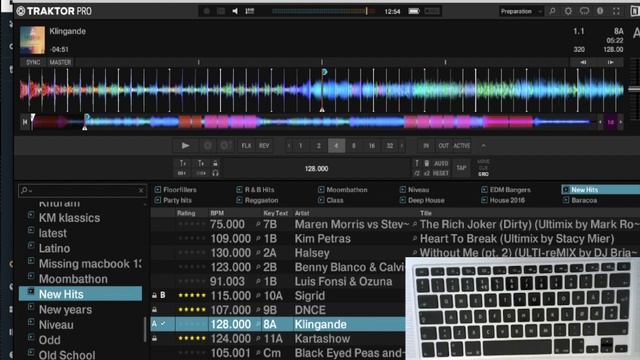Click the TAP tempo button

coord(461,168)
